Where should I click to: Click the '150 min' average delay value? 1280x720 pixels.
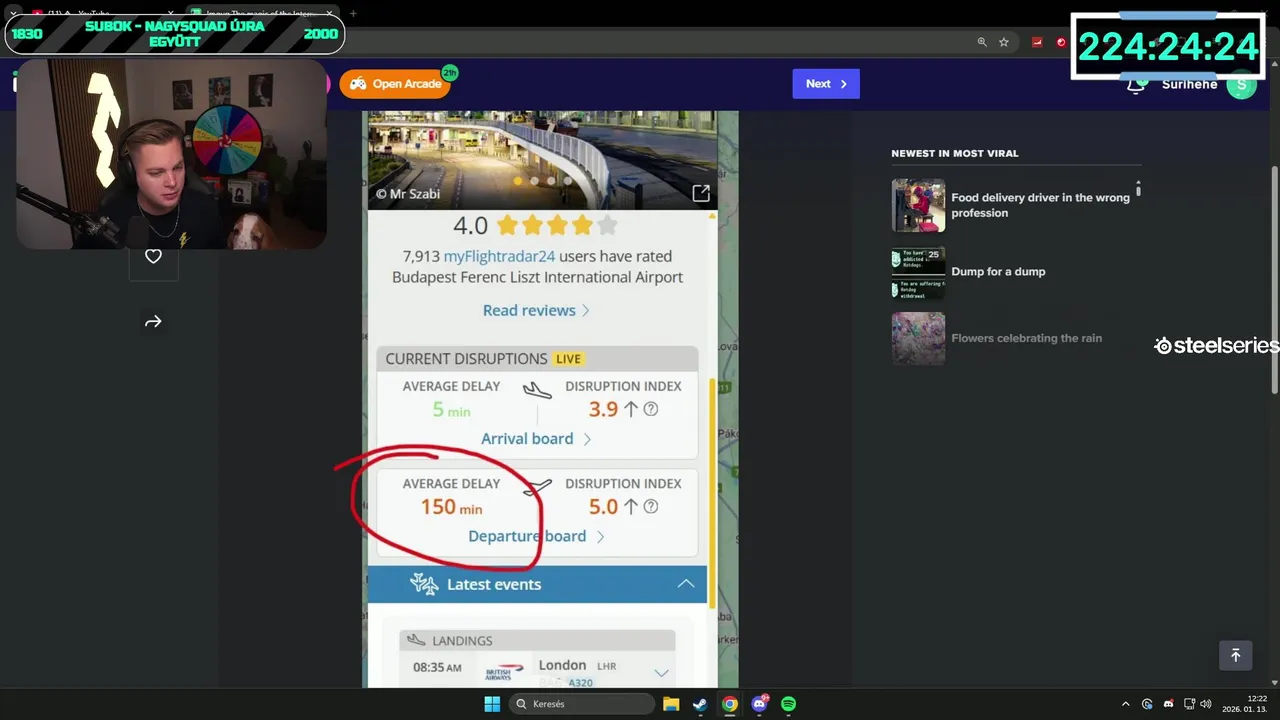click(451, 507)
